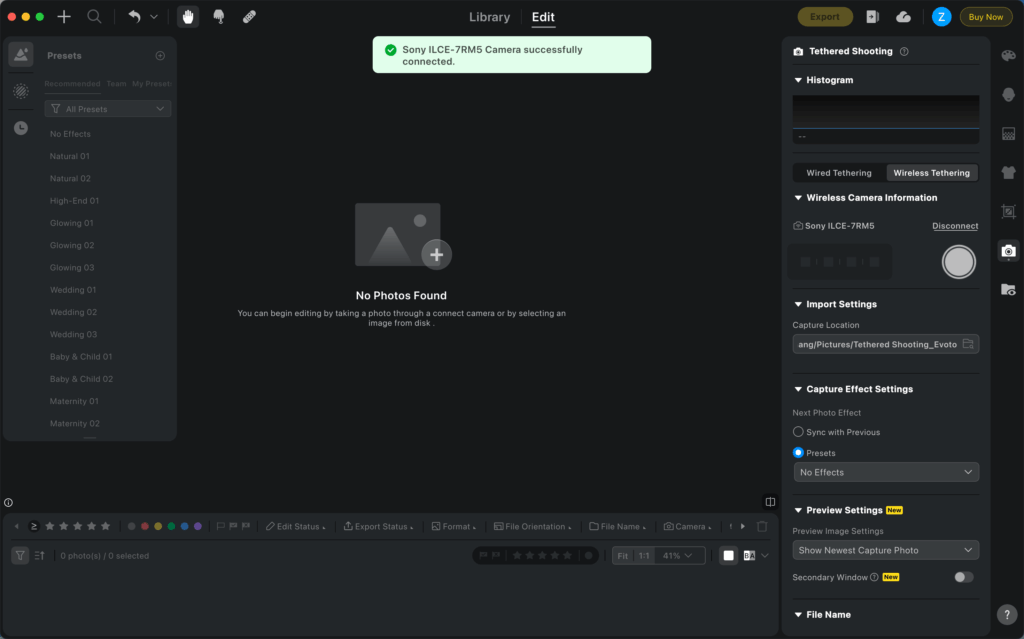Select the healing bandage tool
The height and width of the screenshot is (639, 1024).
tap(249, 17)
